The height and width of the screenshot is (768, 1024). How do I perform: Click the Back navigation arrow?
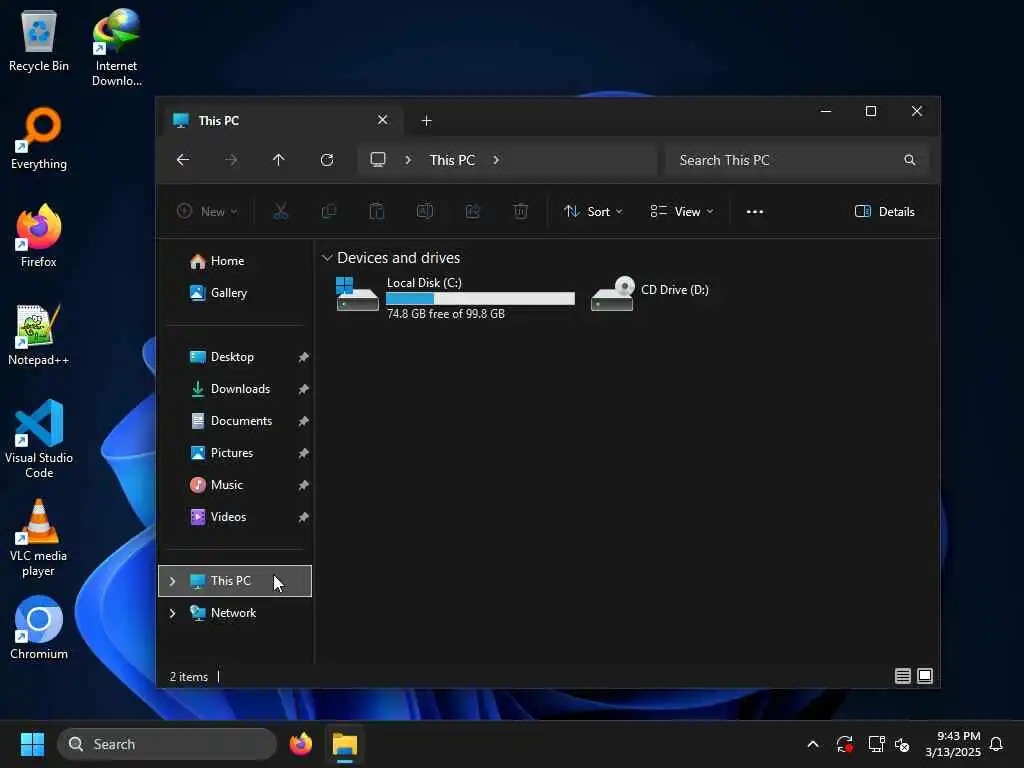coord(183,160)
